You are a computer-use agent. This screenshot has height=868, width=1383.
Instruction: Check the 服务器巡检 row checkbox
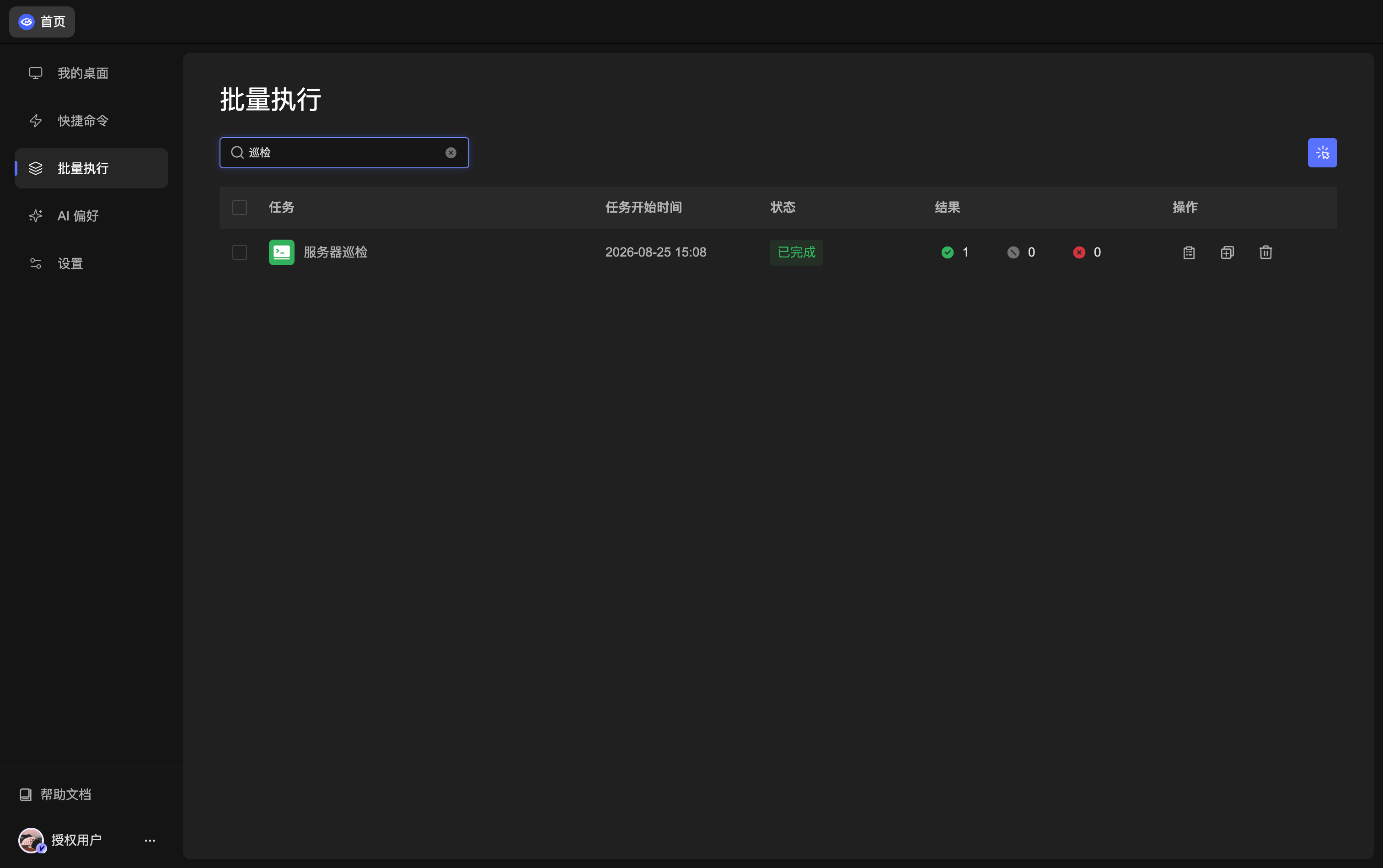(239, 252)
